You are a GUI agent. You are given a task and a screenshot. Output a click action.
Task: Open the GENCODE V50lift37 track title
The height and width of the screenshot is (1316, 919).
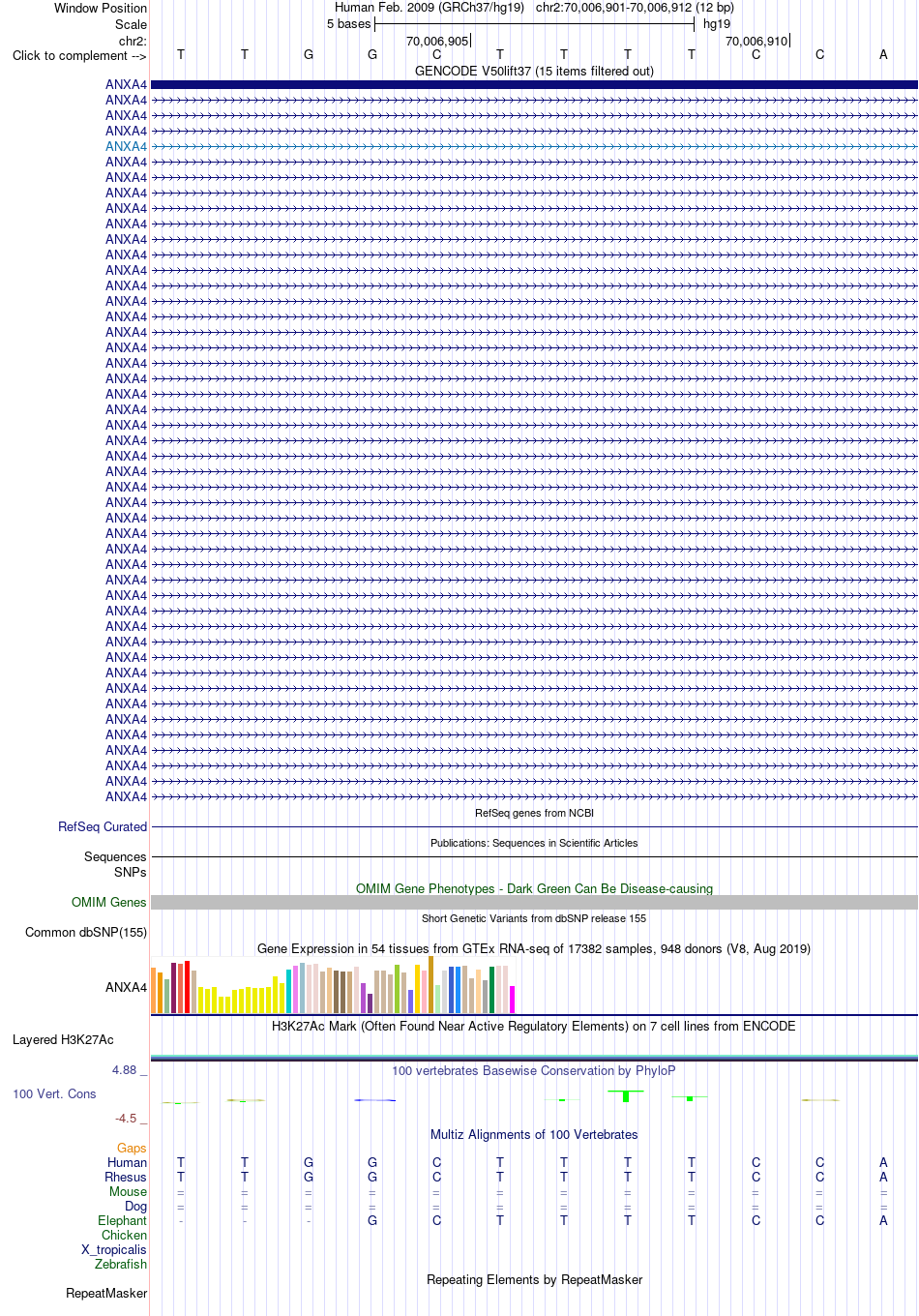pos(534,71)
